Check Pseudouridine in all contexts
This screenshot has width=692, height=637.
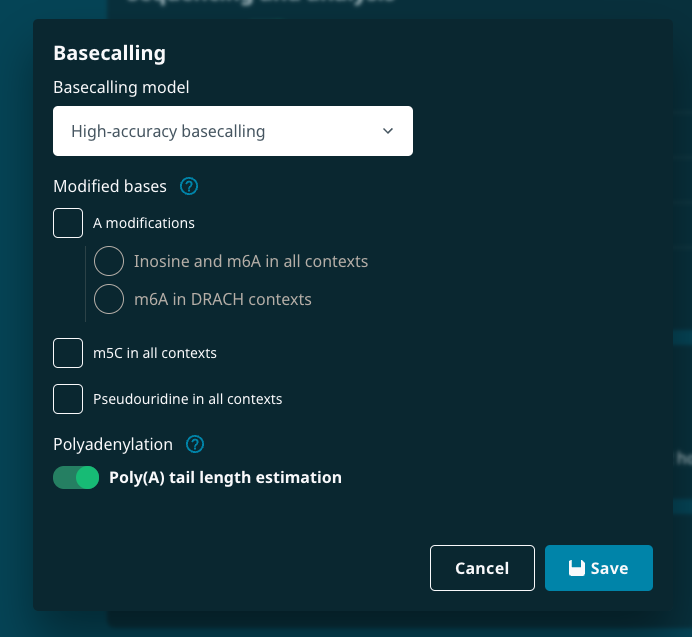coord(68,399)
